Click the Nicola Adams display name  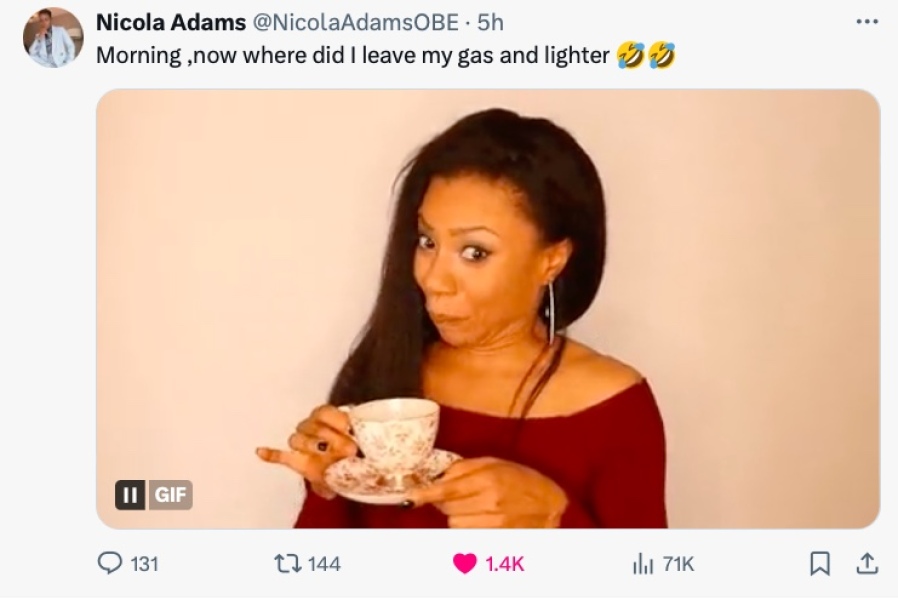pyautogui.click(x=171, y=22)
